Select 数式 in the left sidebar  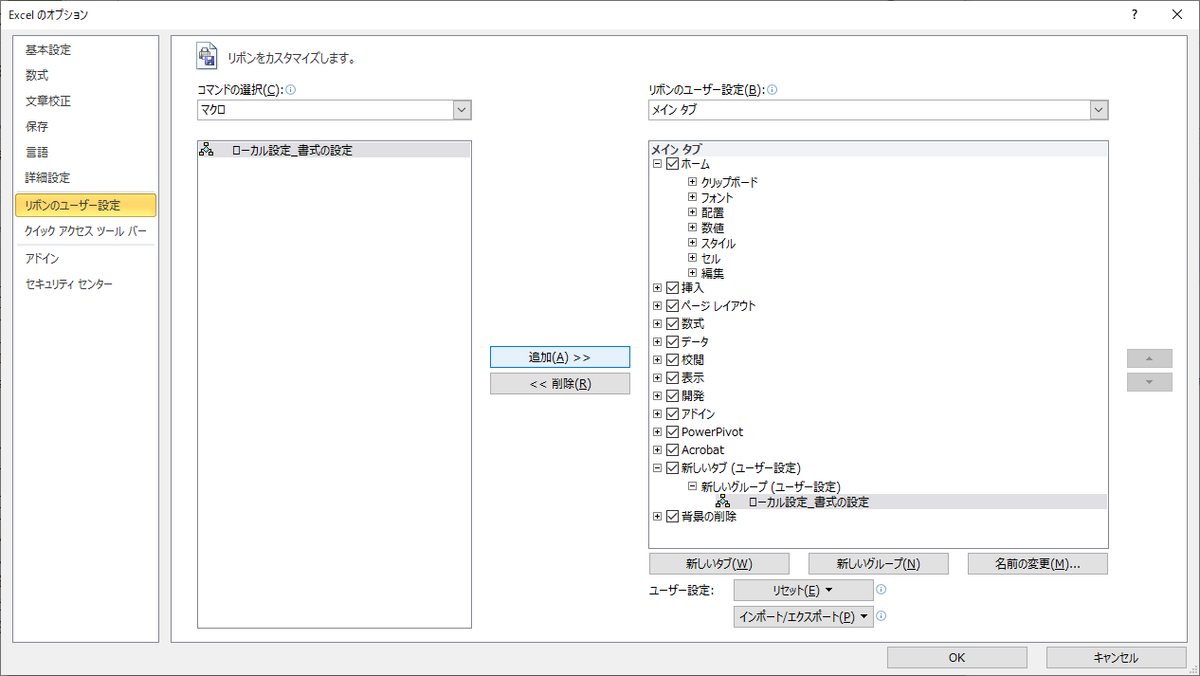tap(85, 76)
